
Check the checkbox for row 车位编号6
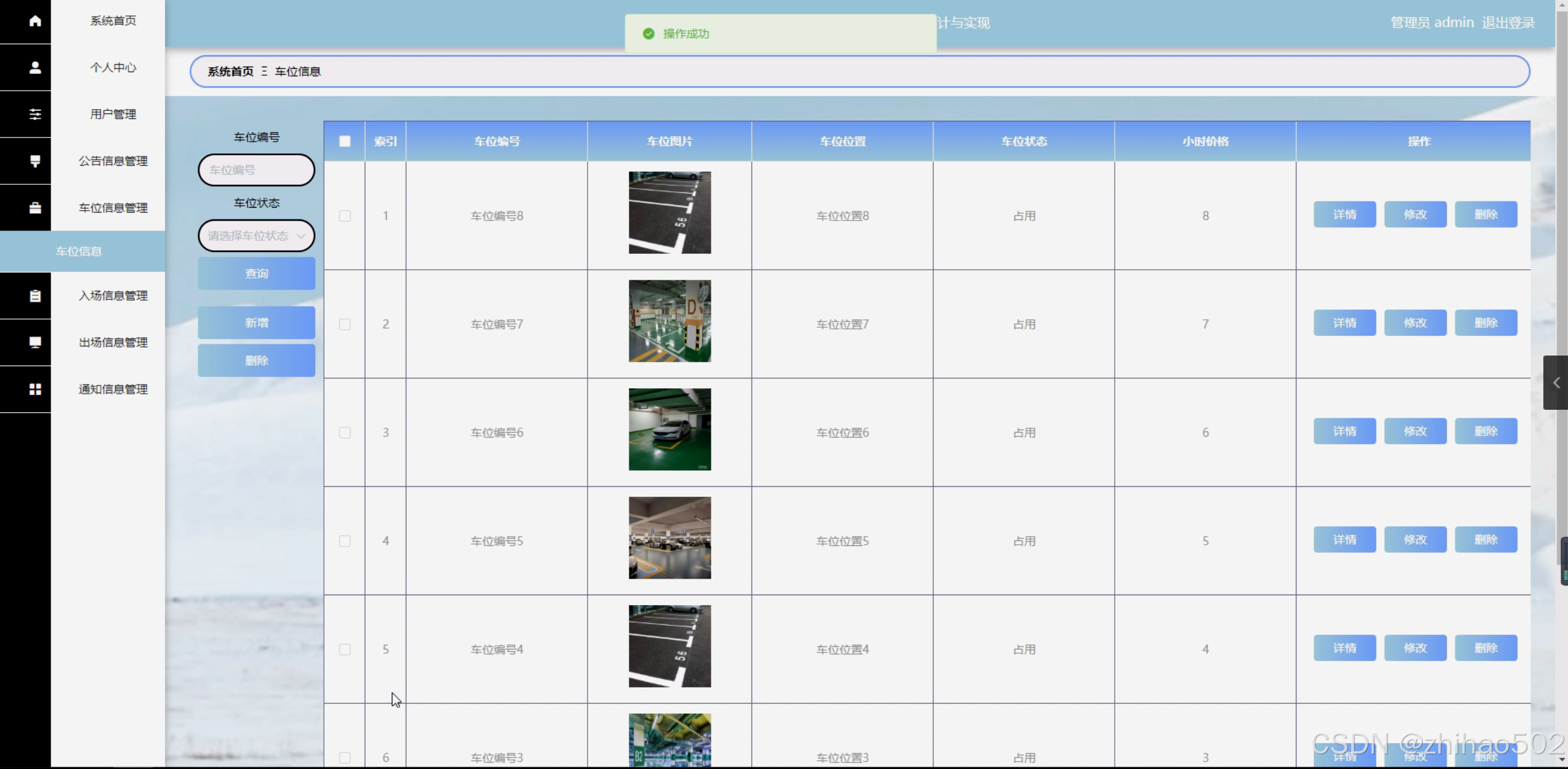click(345, 433)
